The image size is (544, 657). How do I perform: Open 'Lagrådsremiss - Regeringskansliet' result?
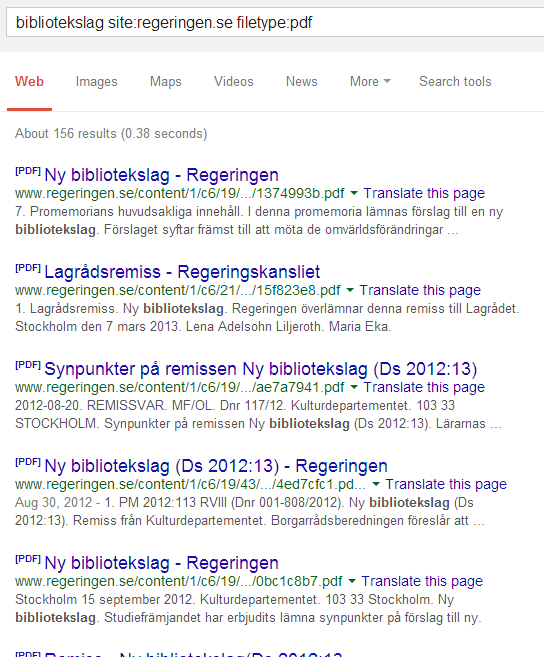pos(182,272)
